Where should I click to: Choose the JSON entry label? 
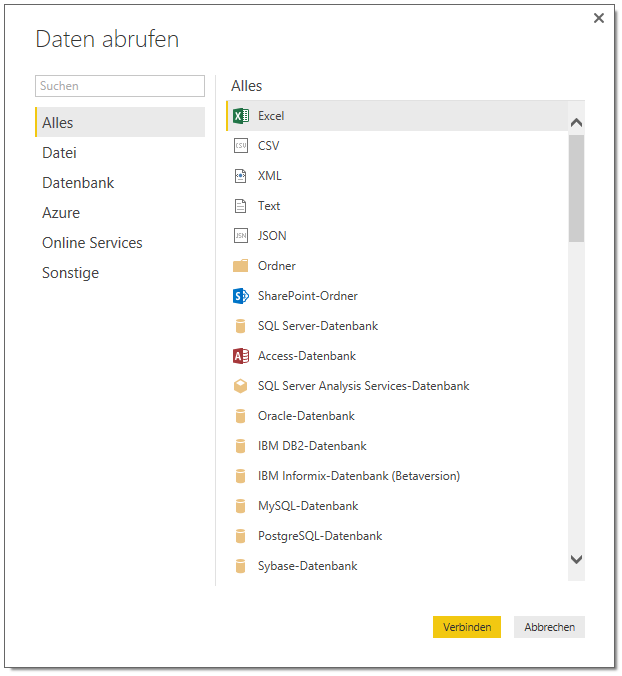point(272,236)
